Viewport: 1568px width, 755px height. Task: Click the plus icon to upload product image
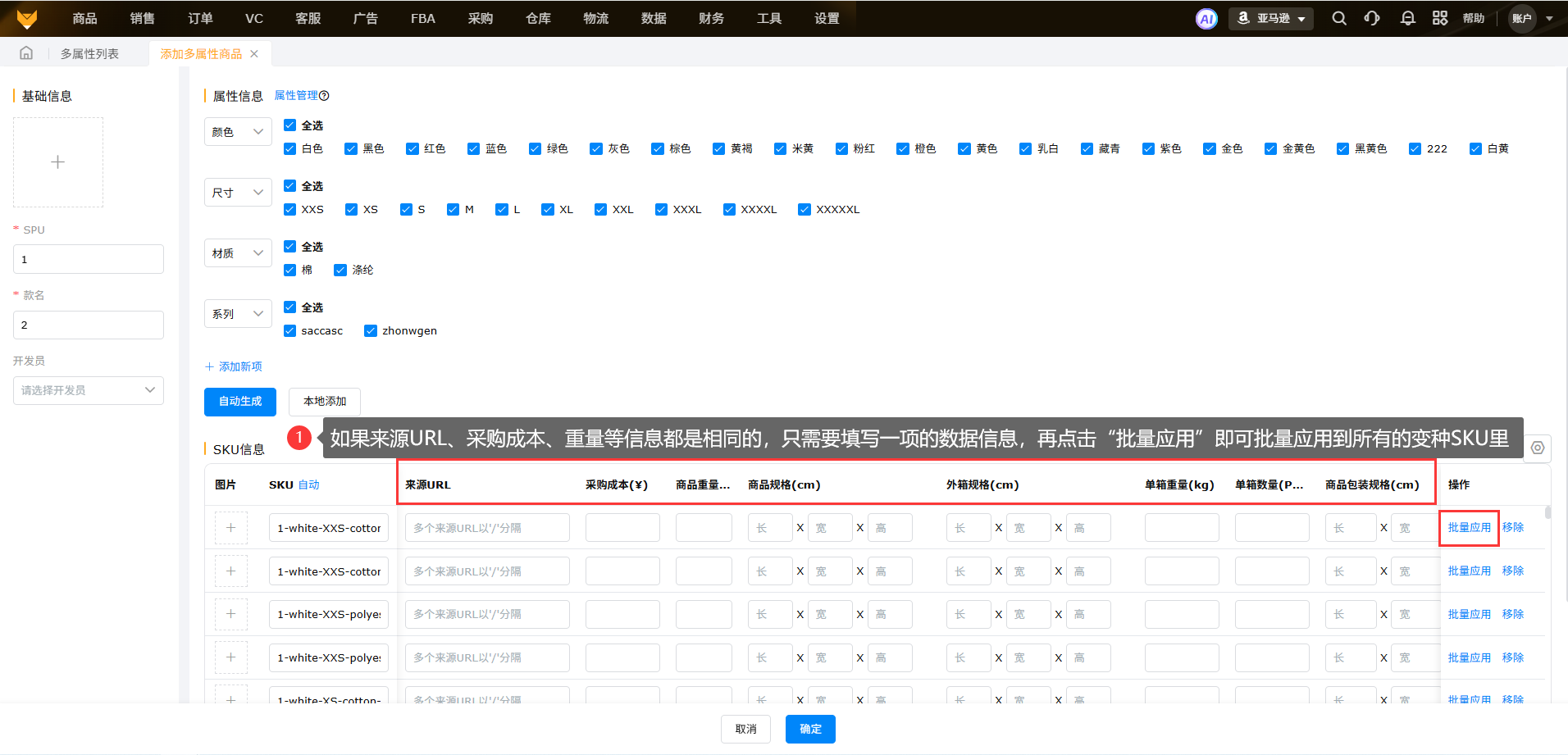click(58, 162)
